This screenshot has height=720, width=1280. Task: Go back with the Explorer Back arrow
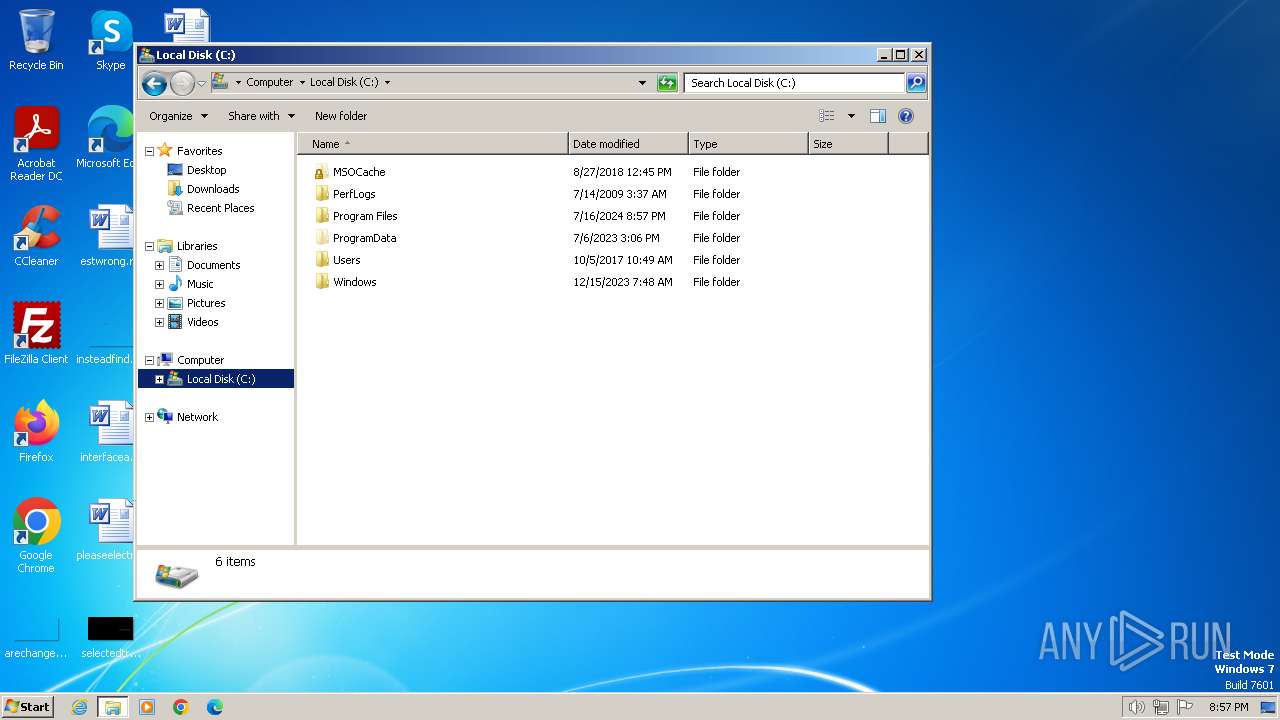pos(154,83)
